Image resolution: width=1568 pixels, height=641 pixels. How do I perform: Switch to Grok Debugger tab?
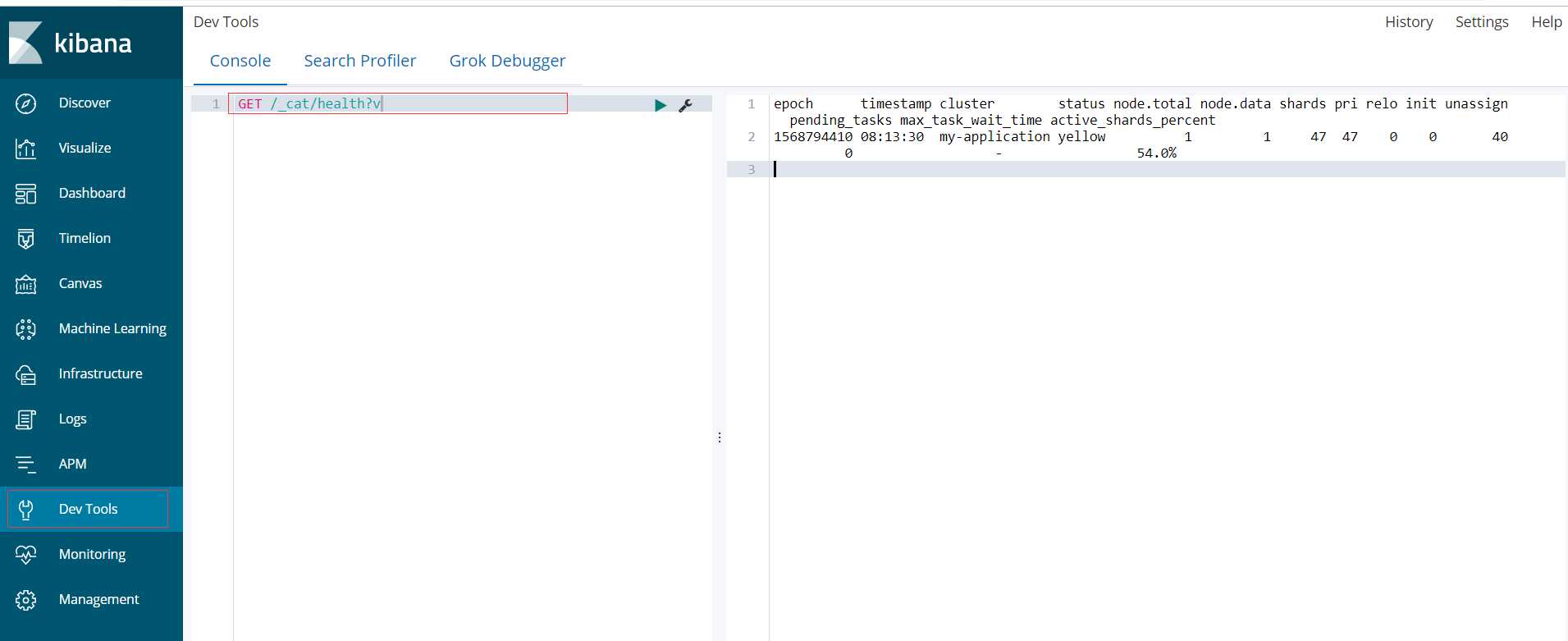pos(507,61)
